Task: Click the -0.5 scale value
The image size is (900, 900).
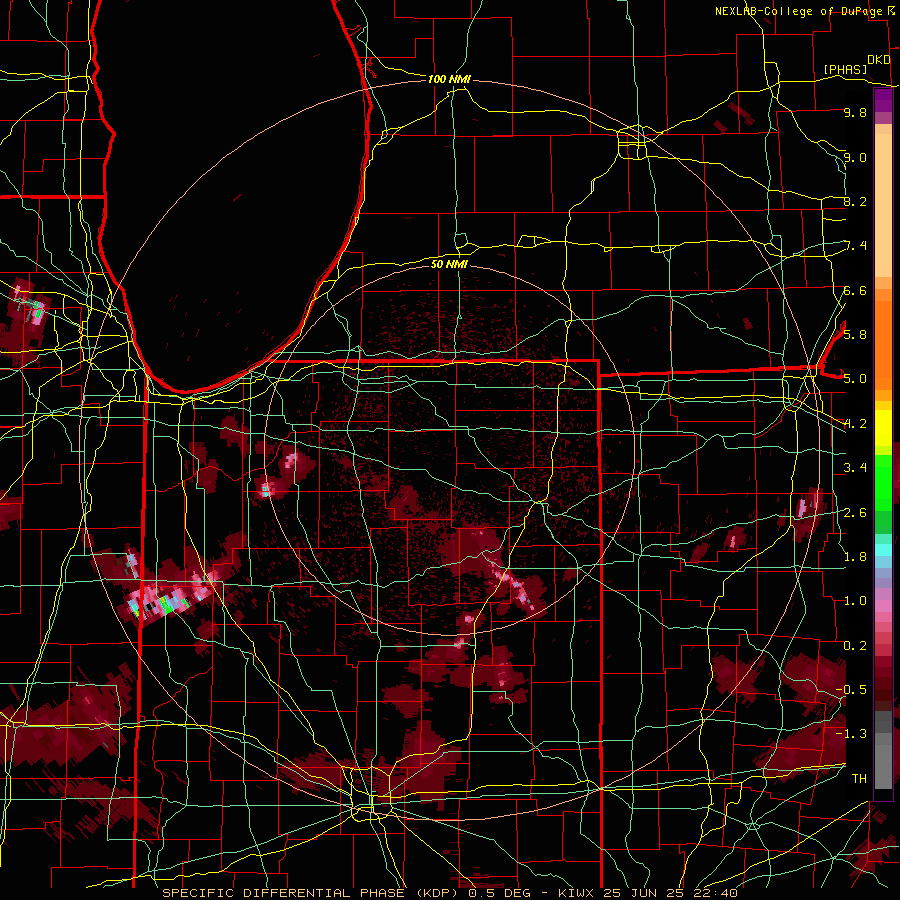Action: [x=851, y=689]
